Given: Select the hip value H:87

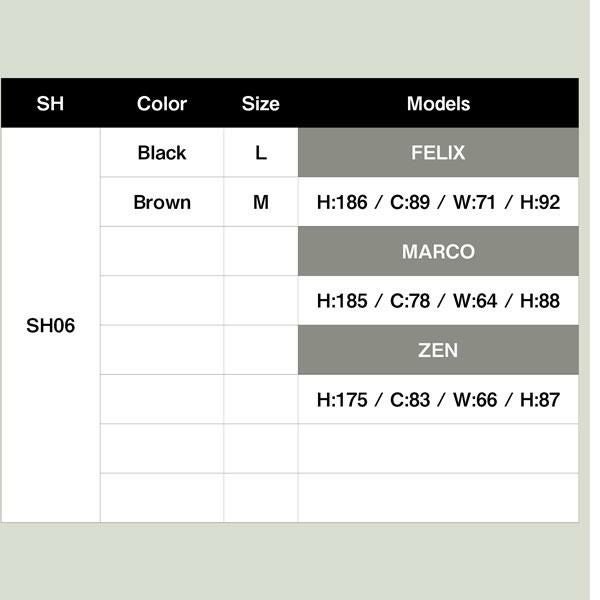Looking at the screenshot, I should (x=540, y=400).
